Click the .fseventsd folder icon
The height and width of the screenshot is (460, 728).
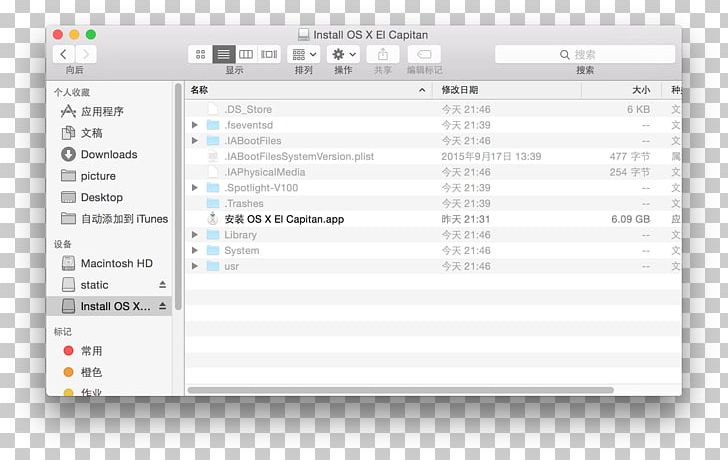(x=213, y=125)
